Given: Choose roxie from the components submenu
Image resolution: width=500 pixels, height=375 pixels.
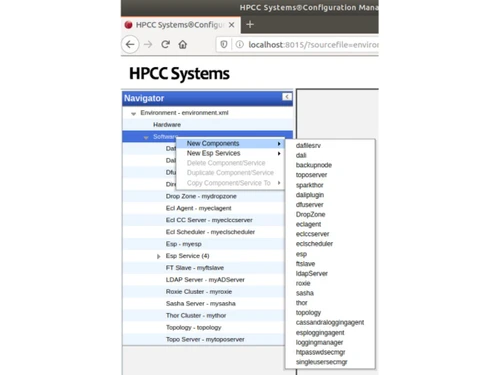Looking at the screenshot, I should (303, 283).
